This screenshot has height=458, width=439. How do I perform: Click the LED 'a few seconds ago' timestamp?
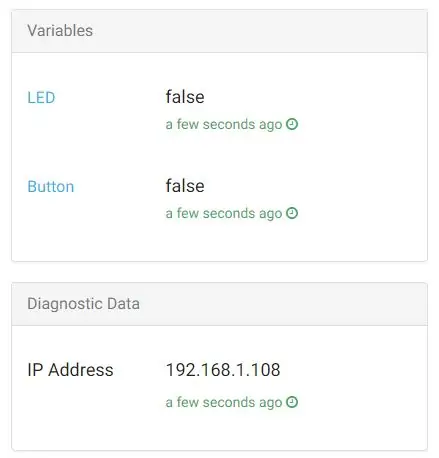tap(224, 124)
